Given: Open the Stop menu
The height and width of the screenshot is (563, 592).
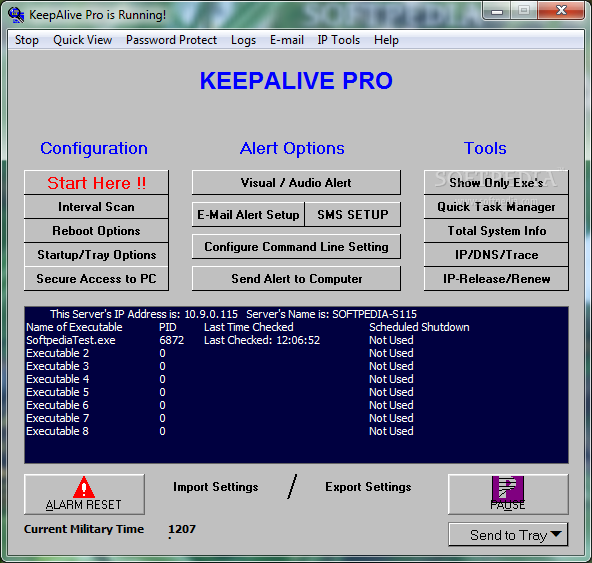Looking at the screenshot, I should pyautogui.click(x=27, y=40).
